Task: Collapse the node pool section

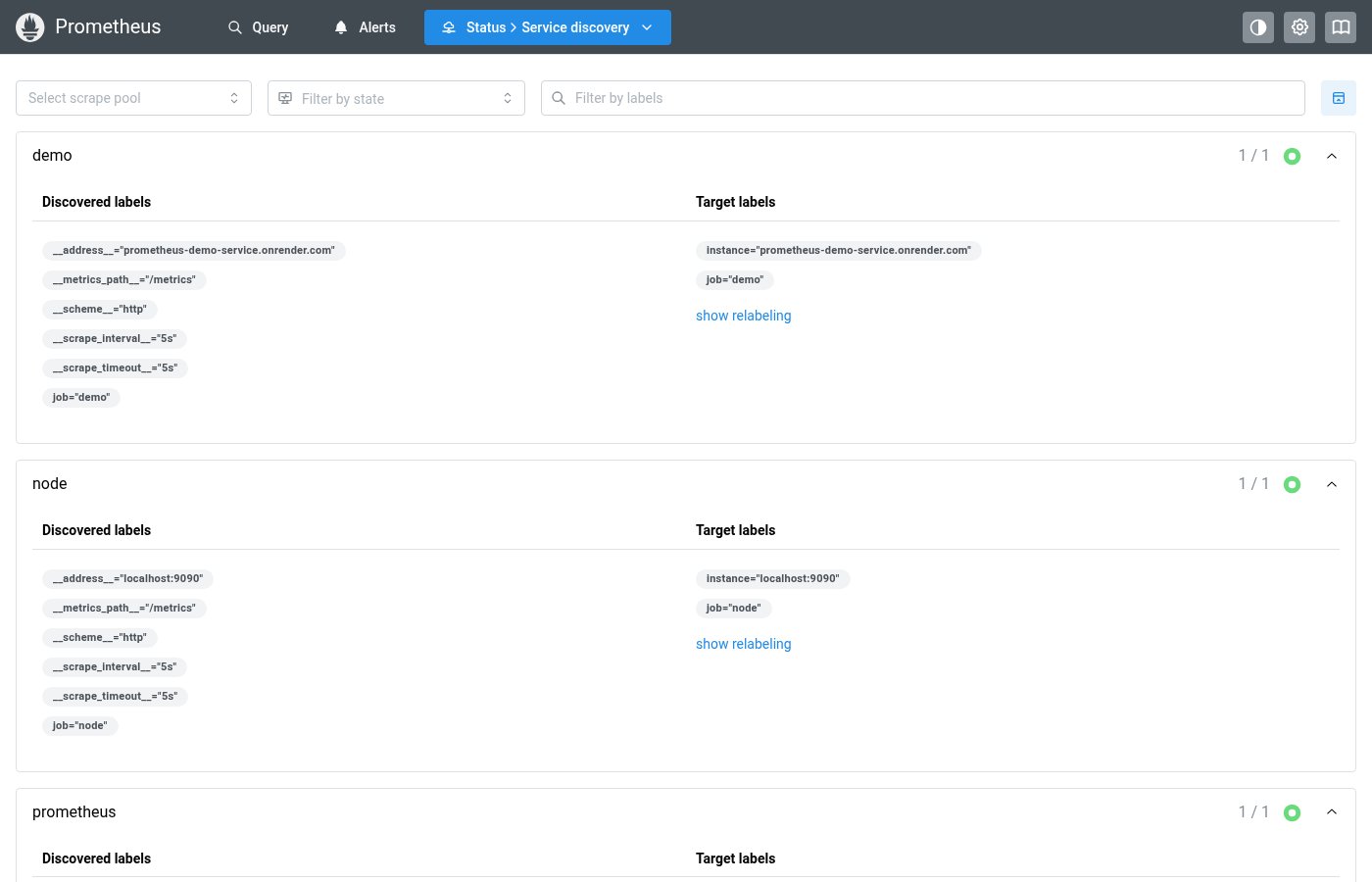Action: [1332, 484]
